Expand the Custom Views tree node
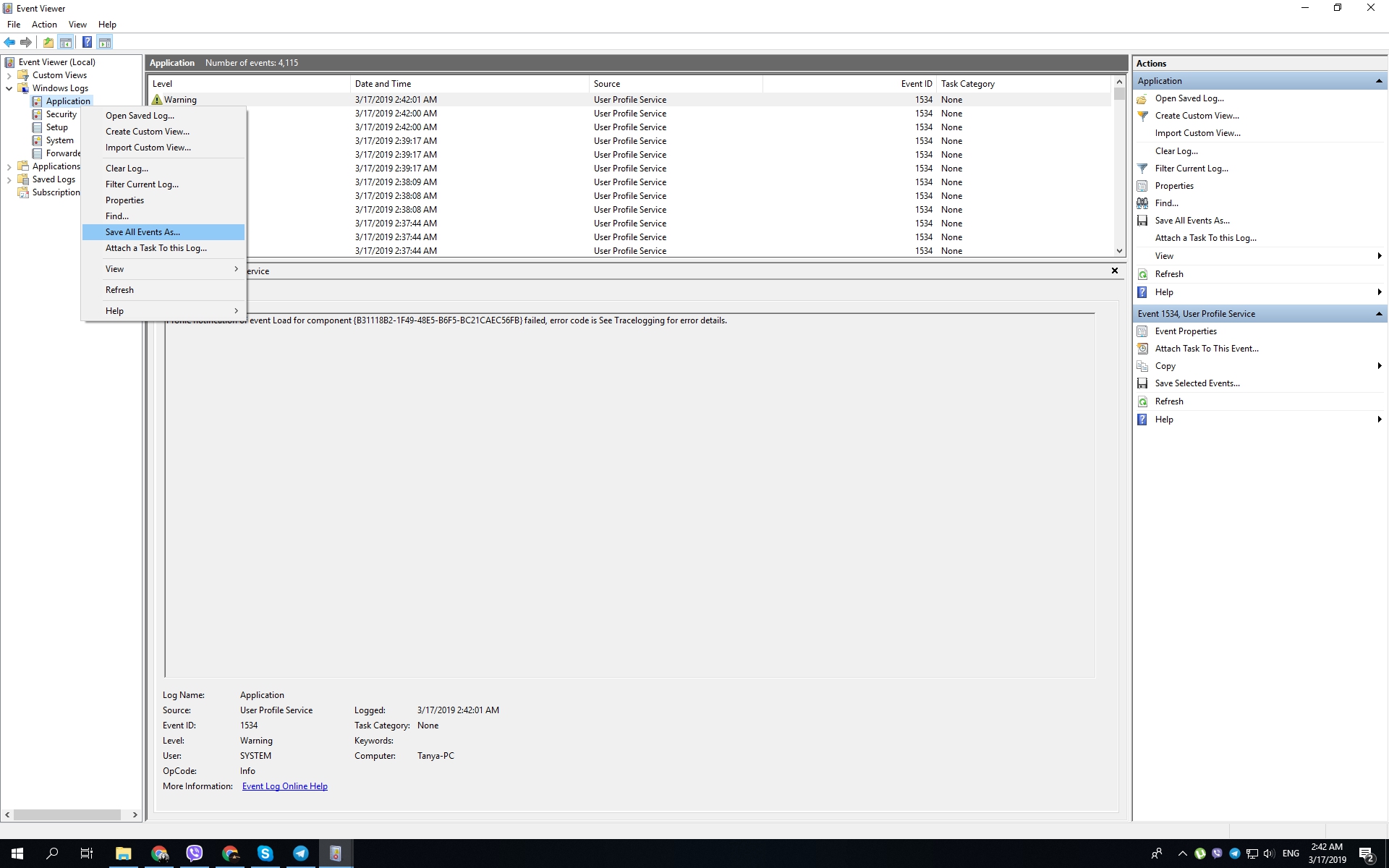Screen dimensions: 1389x868 [9, 75]
